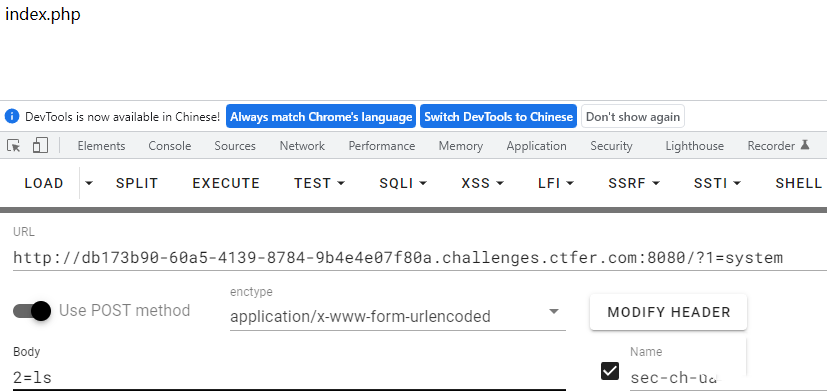Screen dimensions: 827x392
Task: Select the Application tab
Action: coord(536,146)
